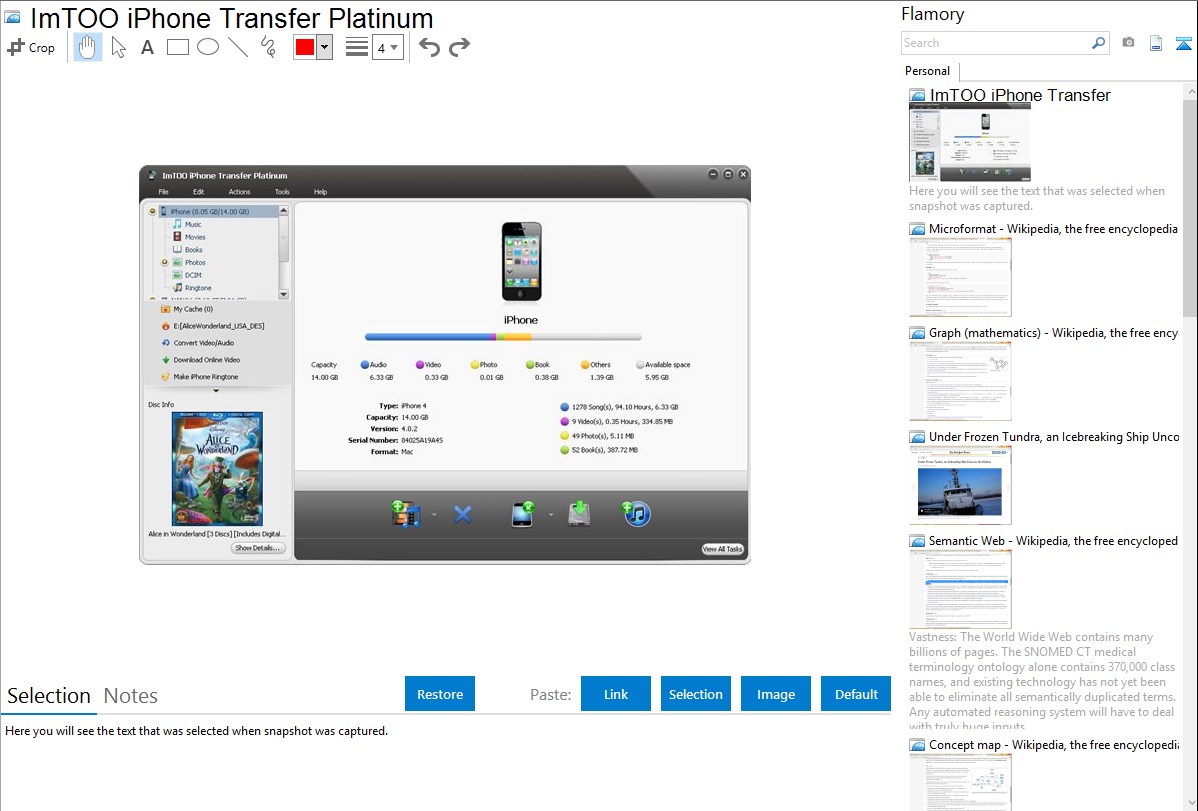Collapse the Photos tree node
The image size is (1198, 811).
point(164,262)
